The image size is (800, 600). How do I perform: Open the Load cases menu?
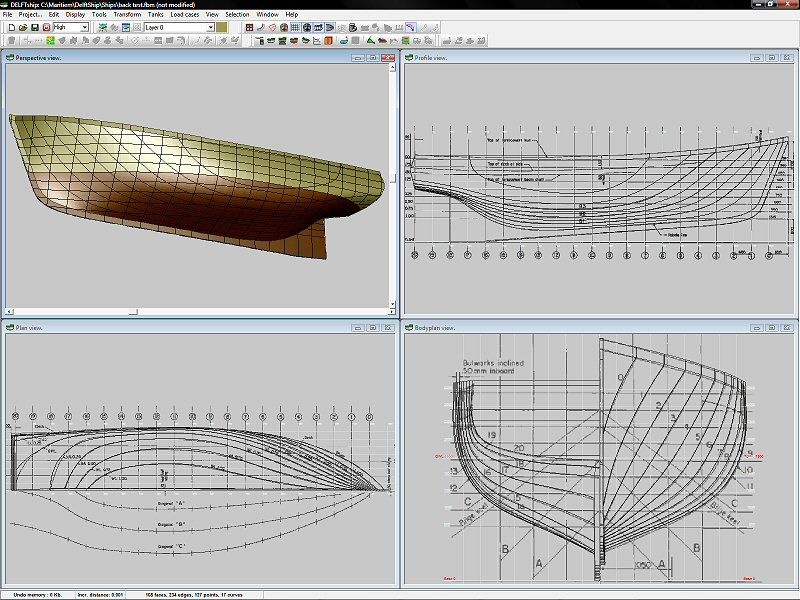(x=184, y=15)
